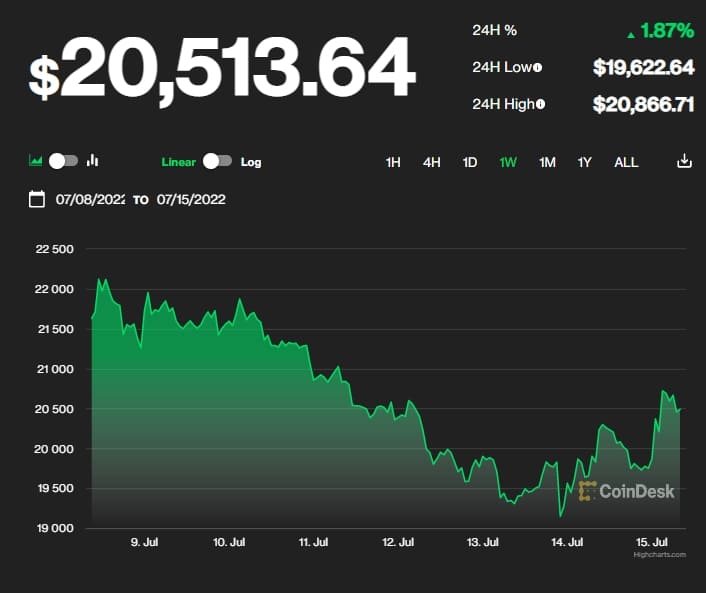Click the 22 500 y-axis label
Image resolution: width=706 pixels, height=593 pixels.
[54, 249]
